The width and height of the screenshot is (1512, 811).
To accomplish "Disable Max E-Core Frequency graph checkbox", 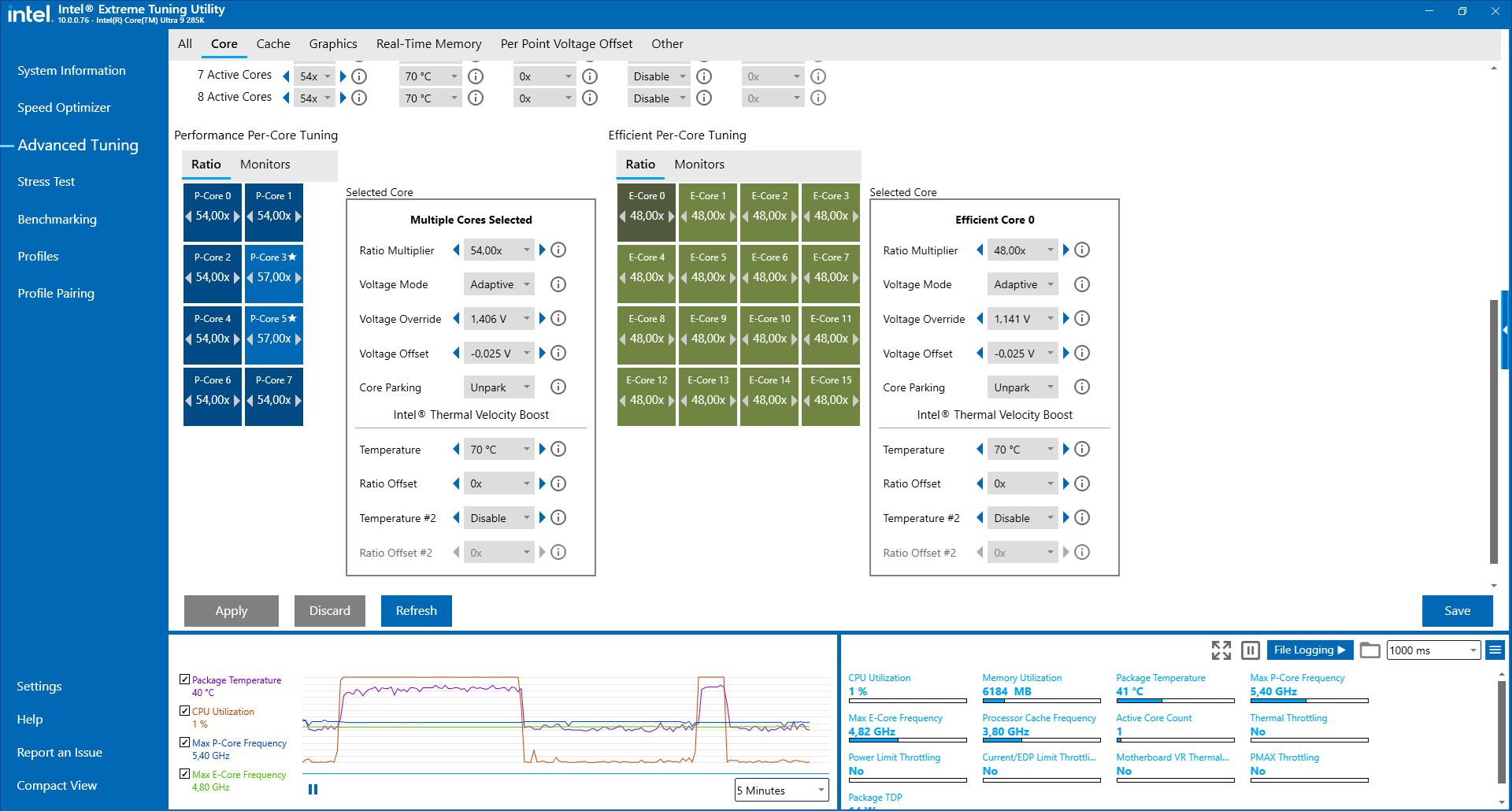I will 184,774.
